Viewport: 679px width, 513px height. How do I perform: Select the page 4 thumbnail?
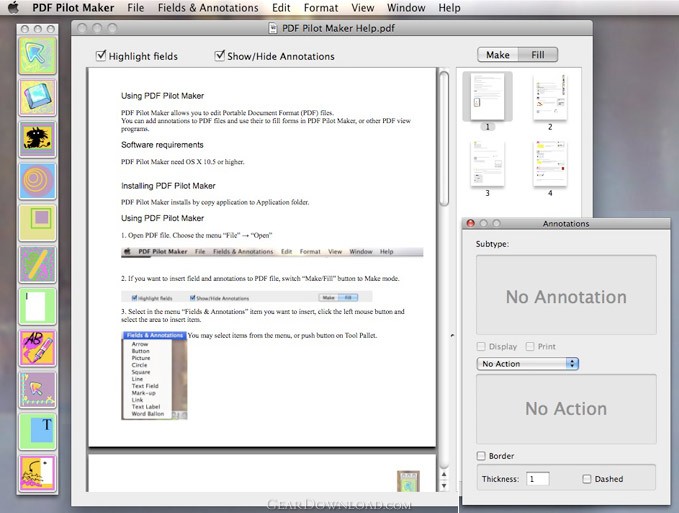(550, 163)
